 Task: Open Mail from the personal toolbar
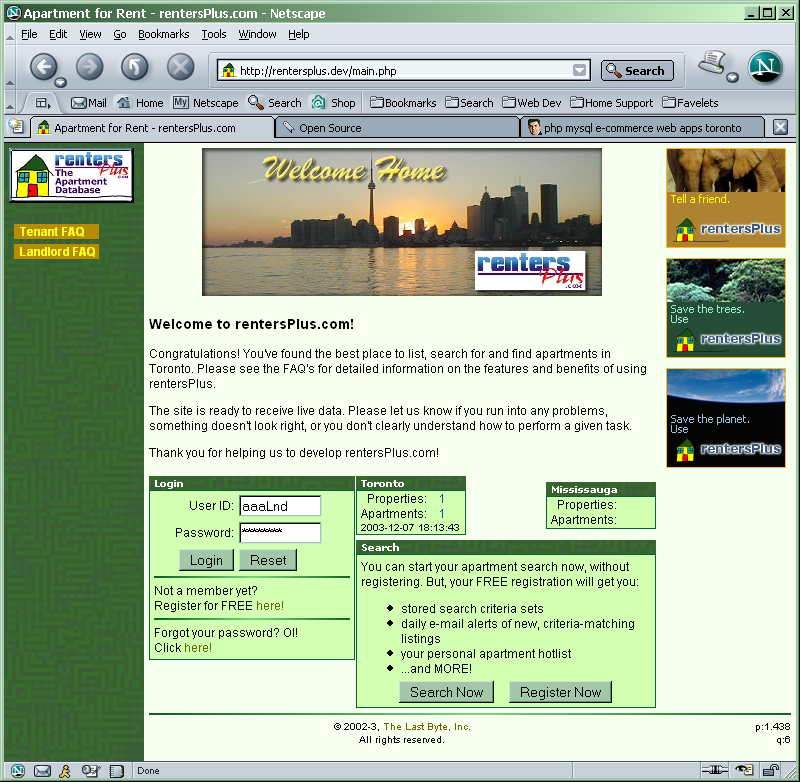point(88,103)
